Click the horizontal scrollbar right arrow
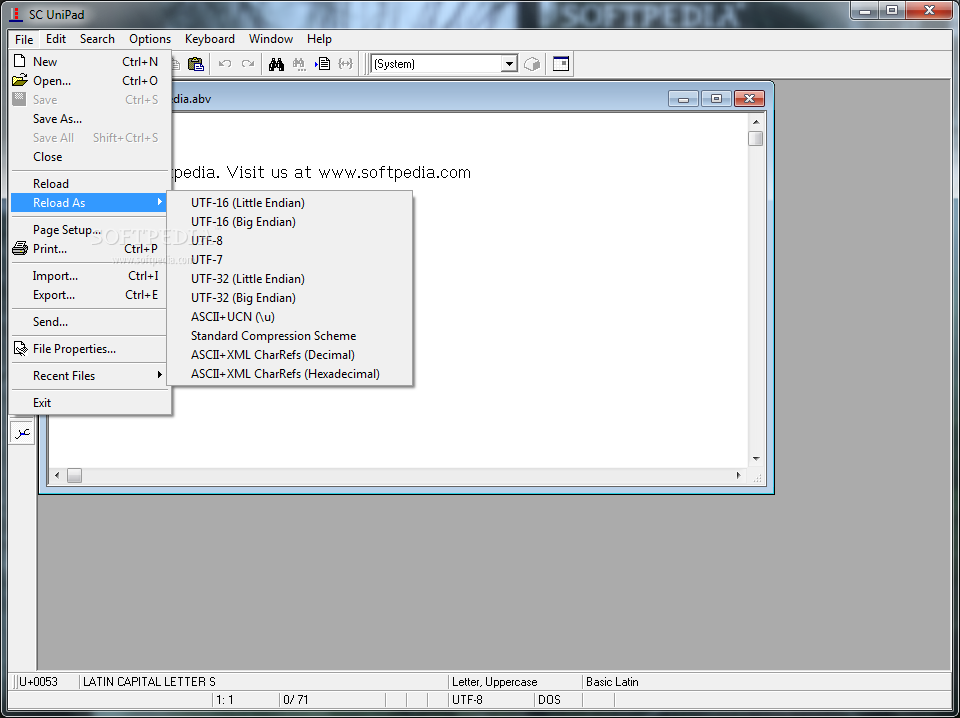This screenshot has height=718, width=960. point(738,475)
